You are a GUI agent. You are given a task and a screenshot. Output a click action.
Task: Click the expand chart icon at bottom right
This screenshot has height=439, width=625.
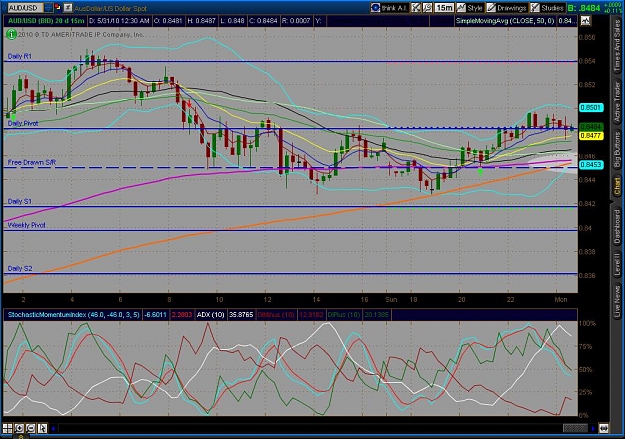603,429
